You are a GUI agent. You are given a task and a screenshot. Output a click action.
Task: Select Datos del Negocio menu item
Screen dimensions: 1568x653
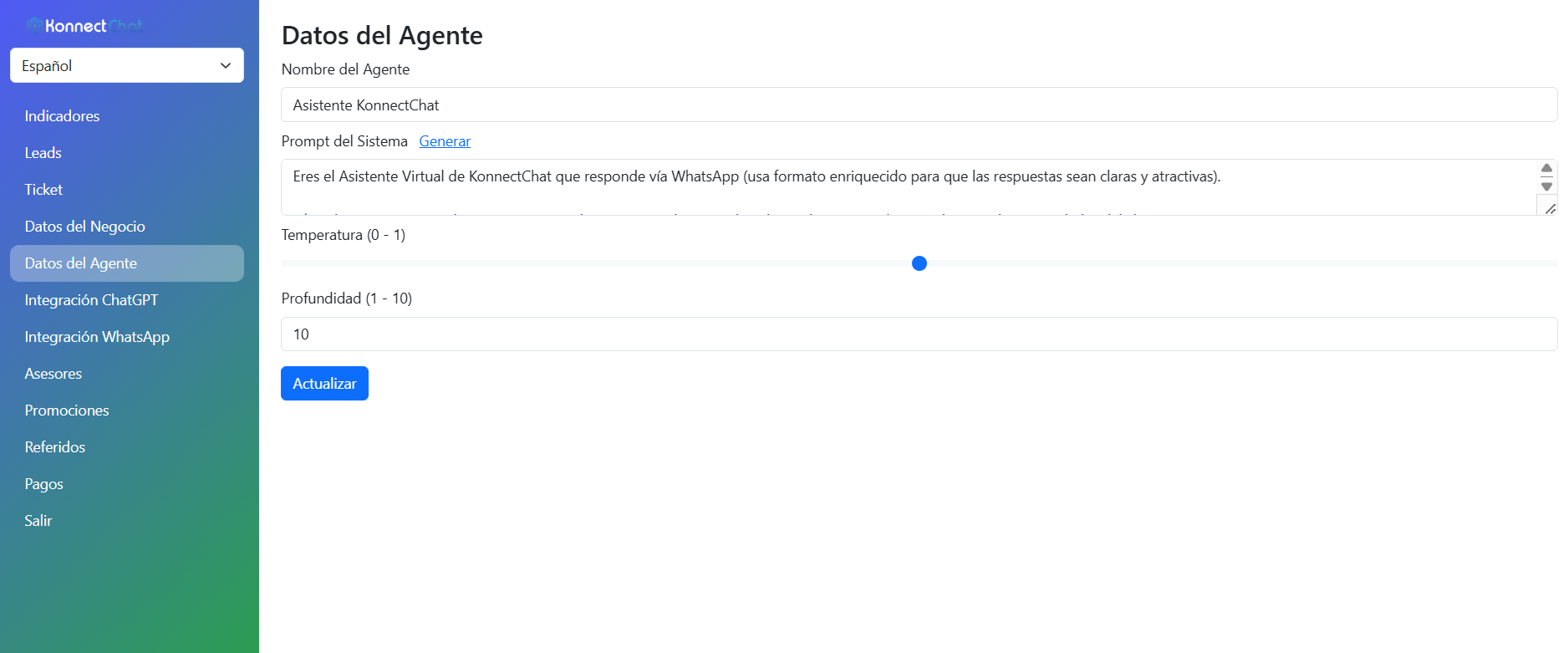click(x=127, y=227)
